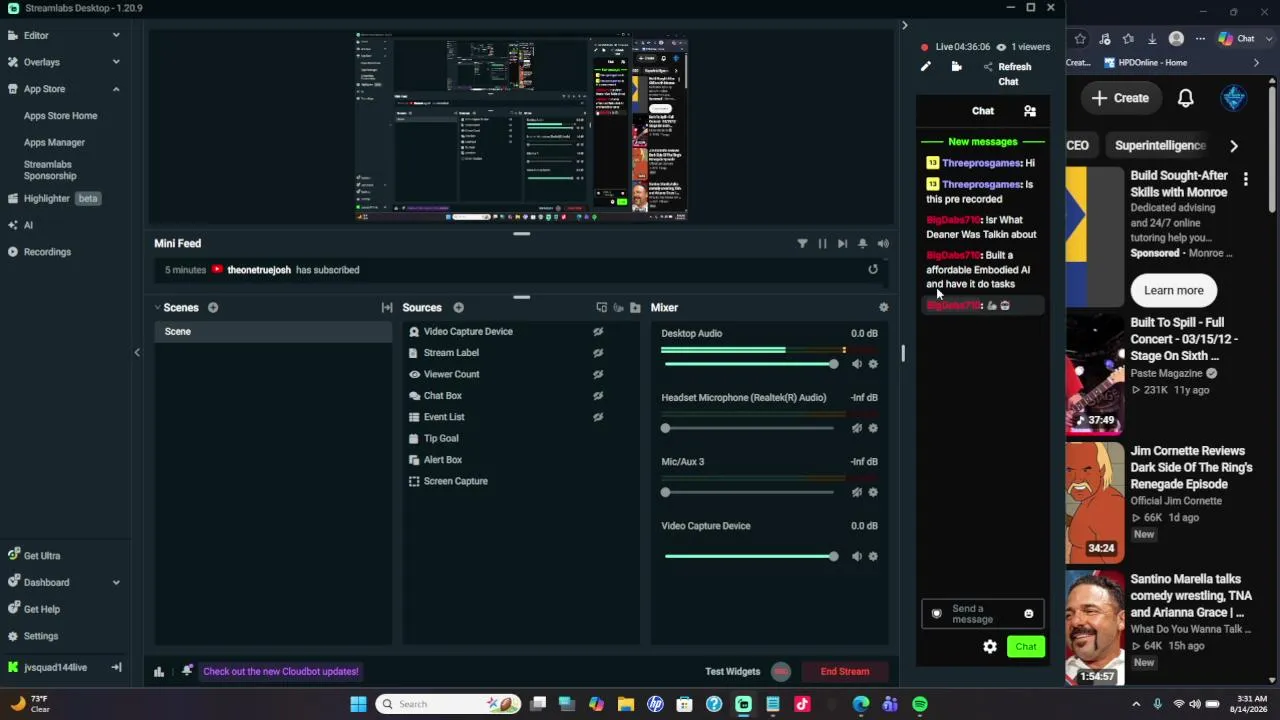Adjust the Headset Microphone volume slider
This screenshot has height=720, width=1280.
pyautogui.click(x=750, y=428)
